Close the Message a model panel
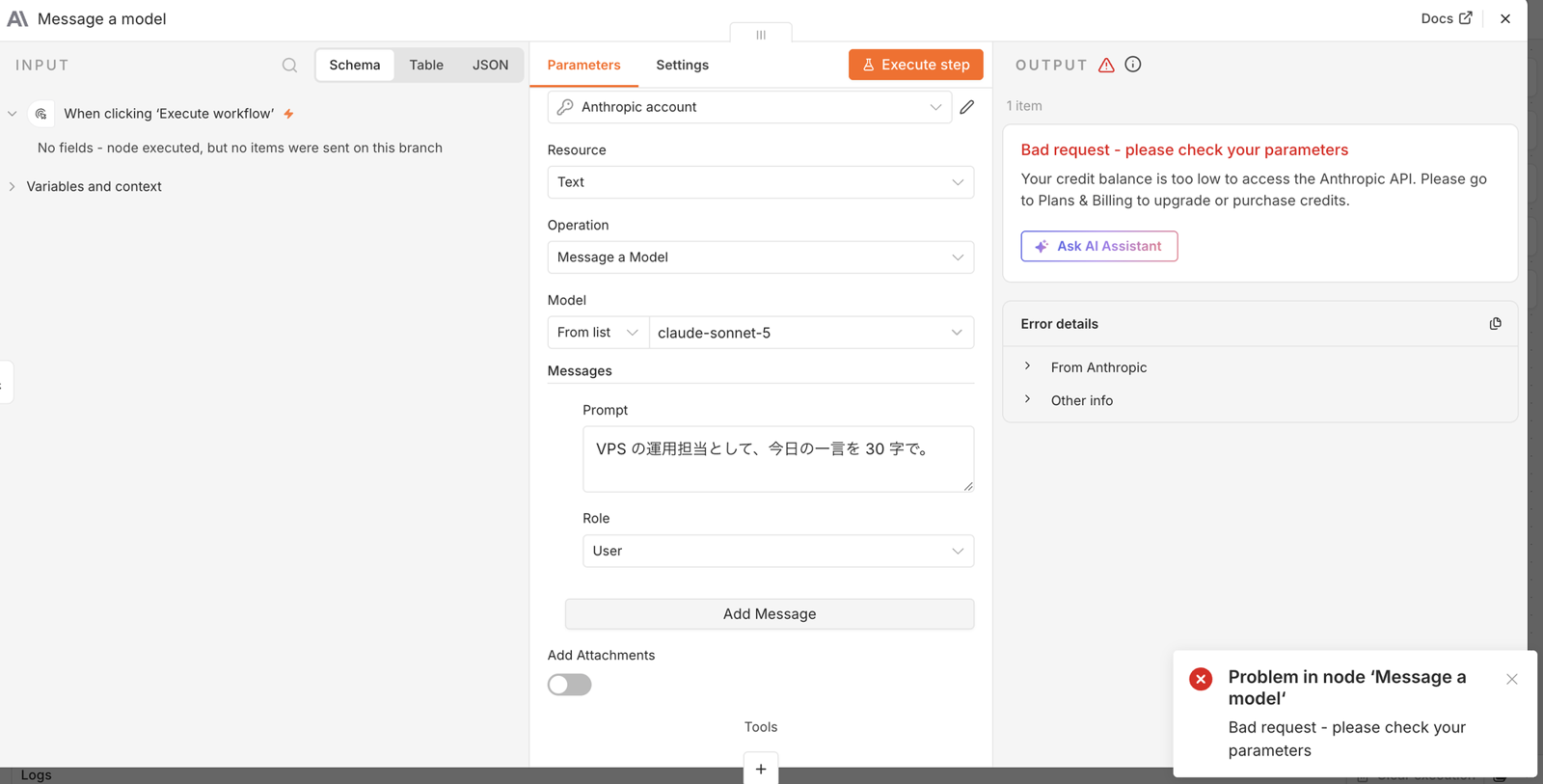The image size is (1543, 784). coord(1505,18)
